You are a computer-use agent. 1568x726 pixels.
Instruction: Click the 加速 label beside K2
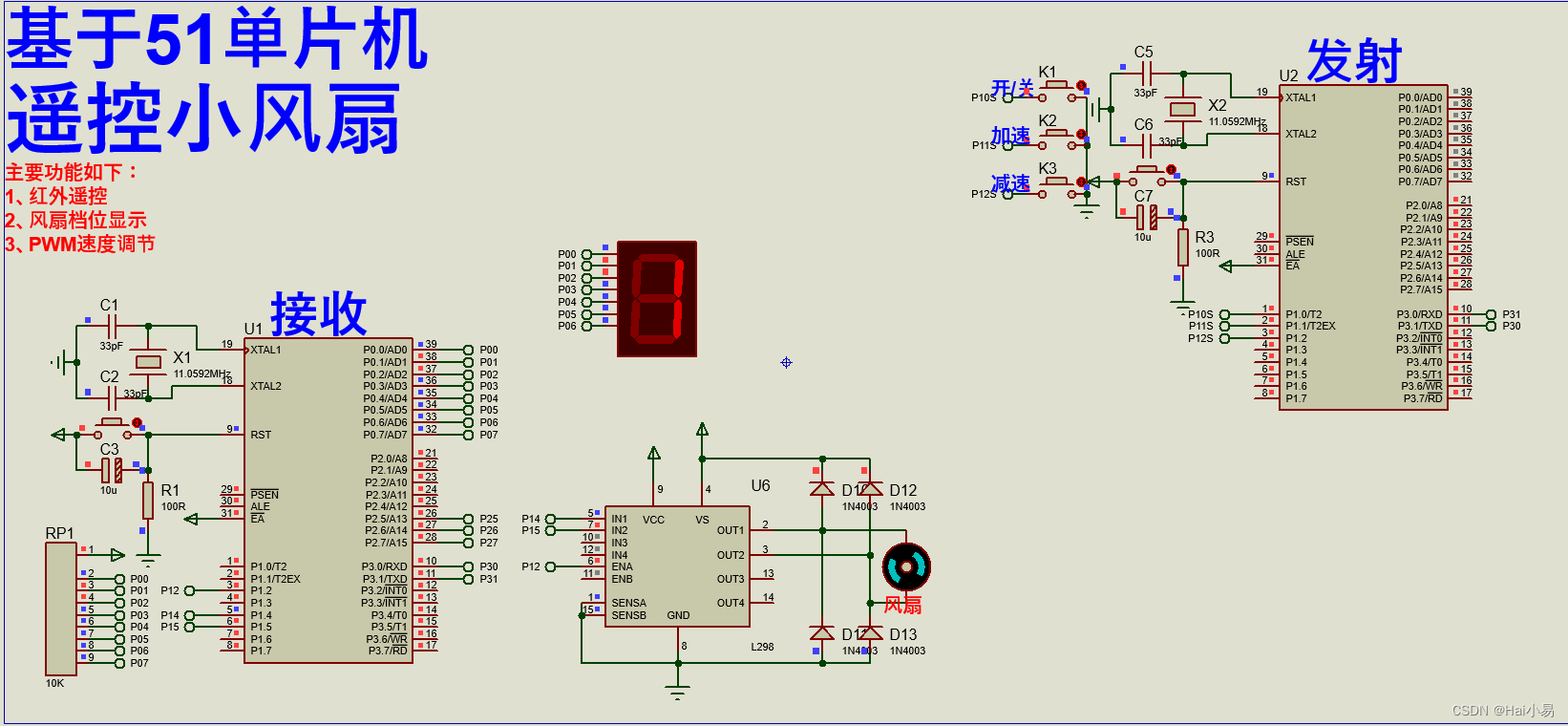point(1010,137)
